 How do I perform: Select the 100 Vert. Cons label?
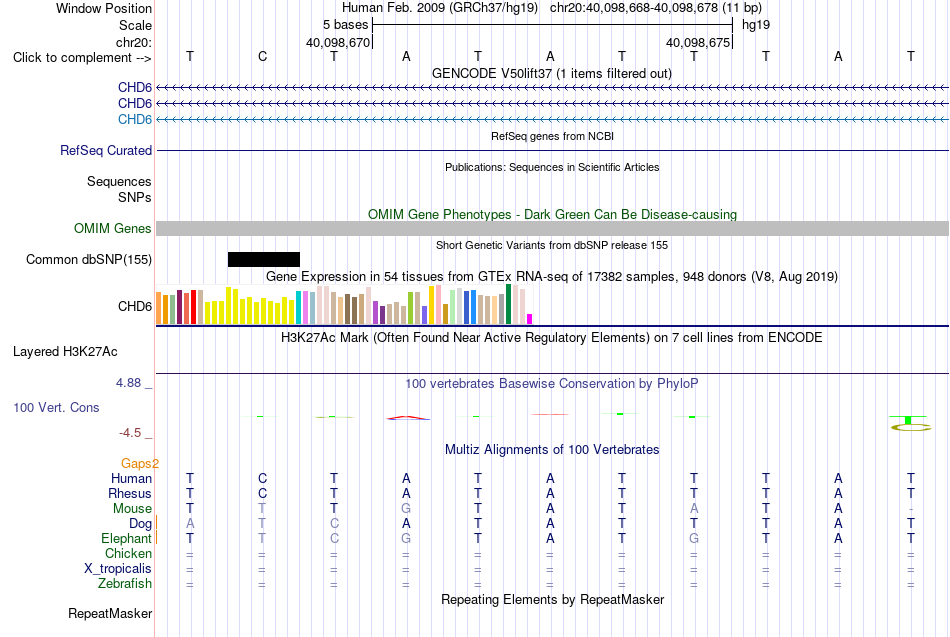56,407
